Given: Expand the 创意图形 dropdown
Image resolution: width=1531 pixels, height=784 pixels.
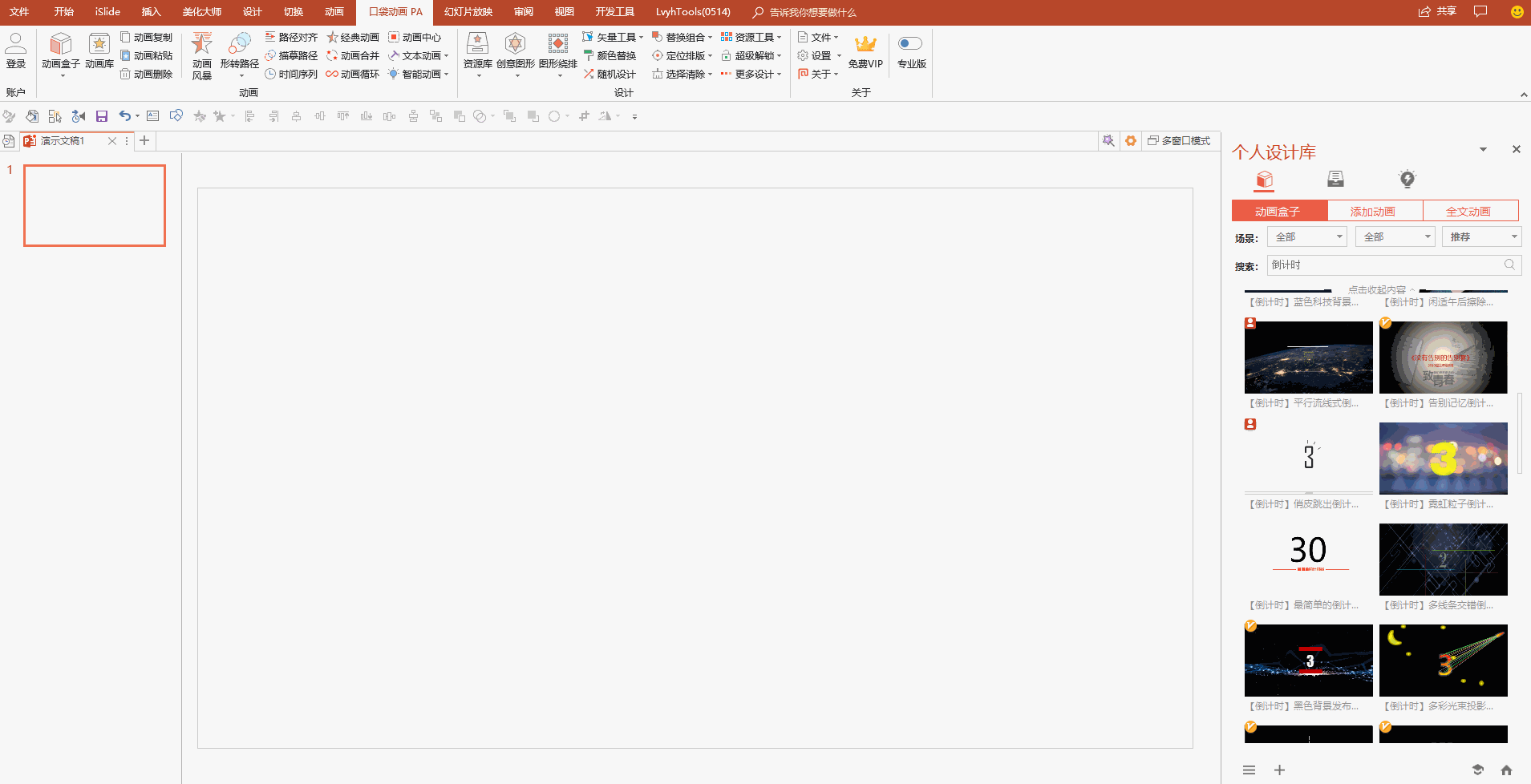Looking at the screenshot, I should coord(516,76).
